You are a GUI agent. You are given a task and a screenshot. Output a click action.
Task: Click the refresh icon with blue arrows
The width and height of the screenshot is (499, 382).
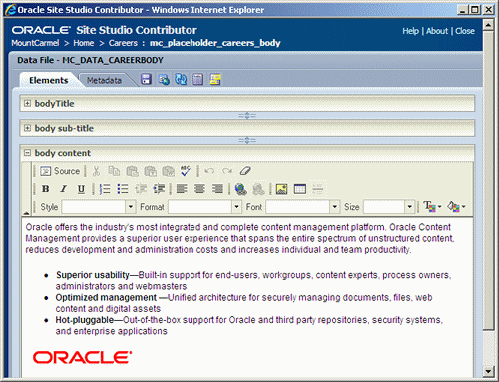(x=181, y=80)
